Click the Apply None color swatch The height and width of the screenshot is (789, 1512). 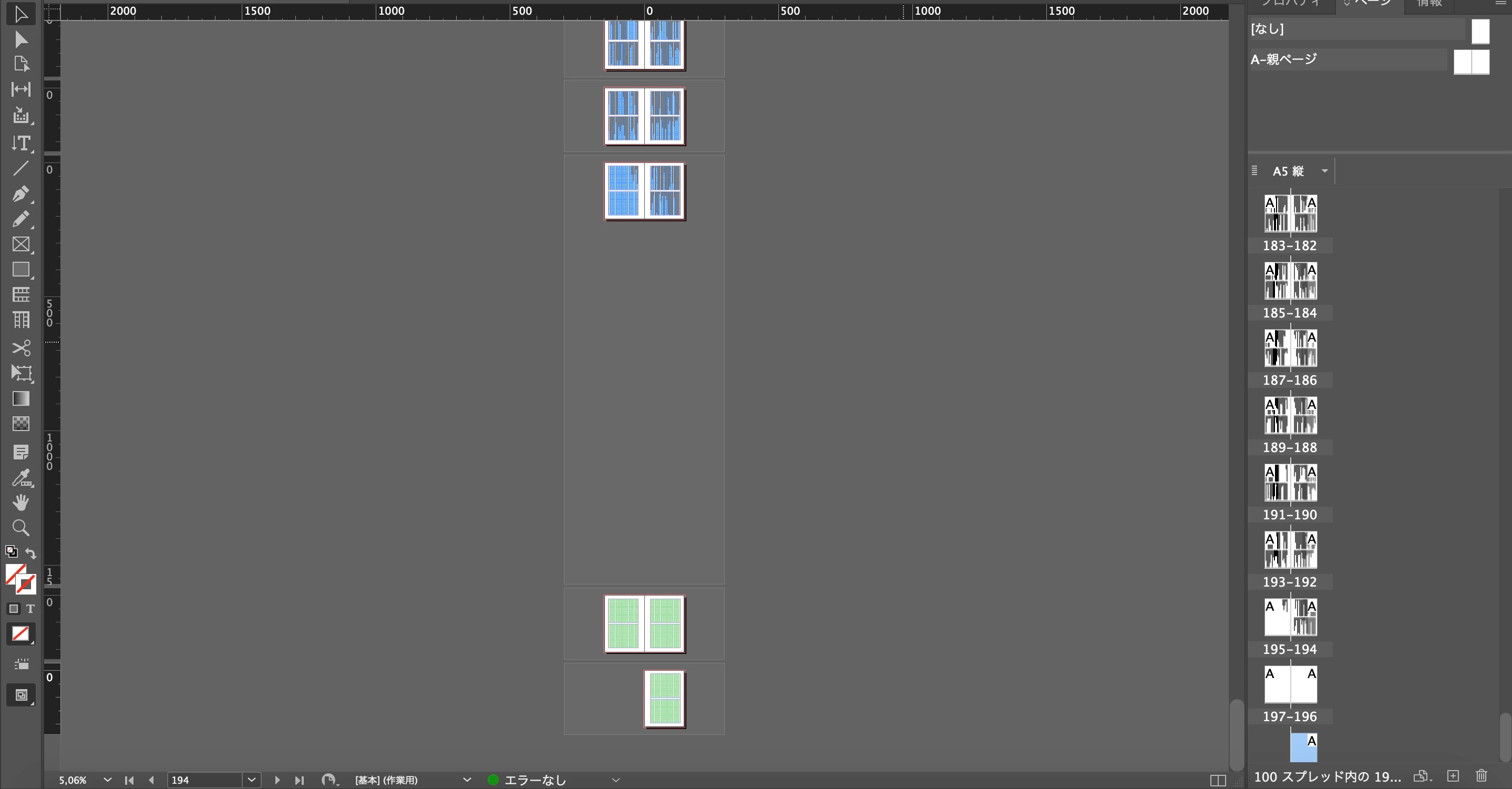(20, 634)
